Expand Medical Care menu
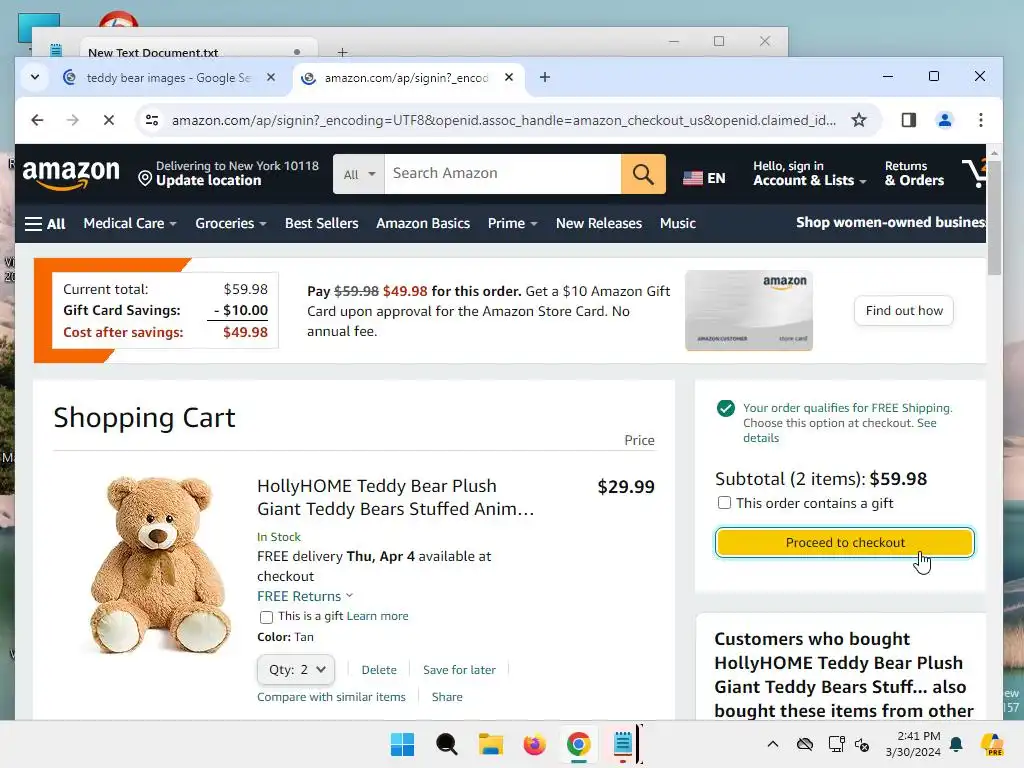Screen dimensions: 1024x768 coord(130,223)
